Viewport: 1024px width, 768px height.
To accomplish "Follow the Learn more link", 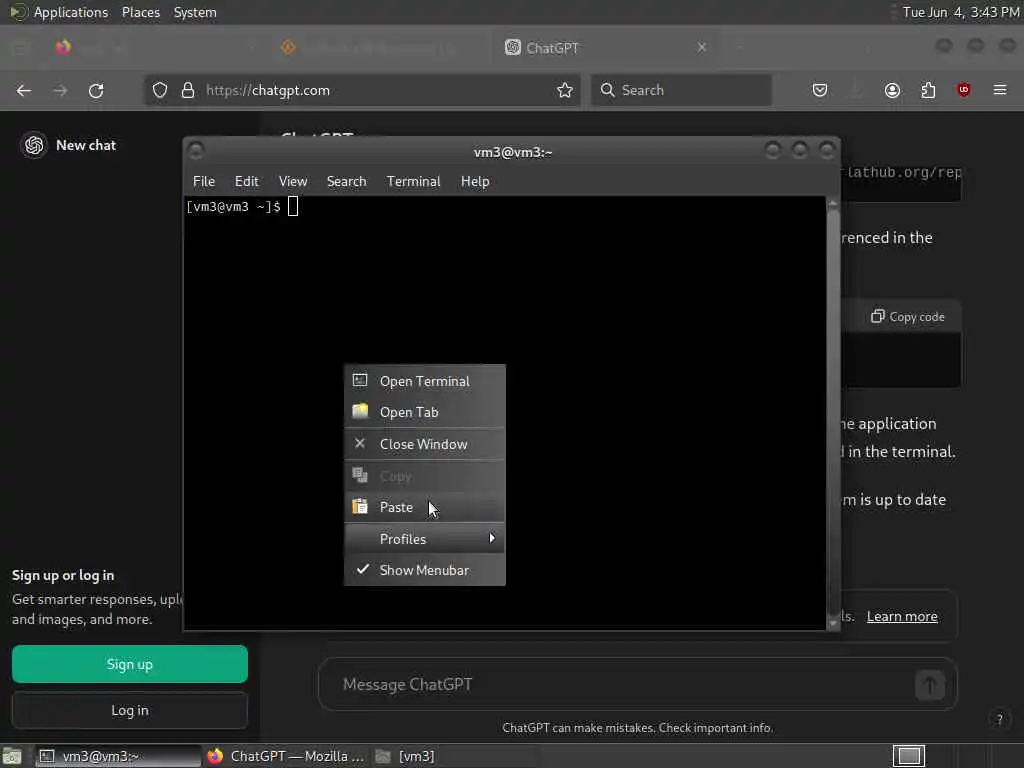I will pyautogui.click(x=902, y=616).
